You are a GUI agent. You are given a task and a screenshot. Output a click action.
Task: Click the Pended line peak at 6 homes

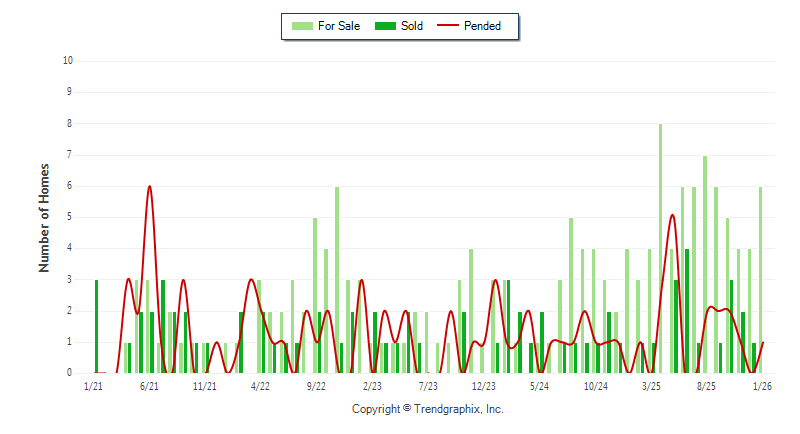pyautogui.click(x=149, y=187)
